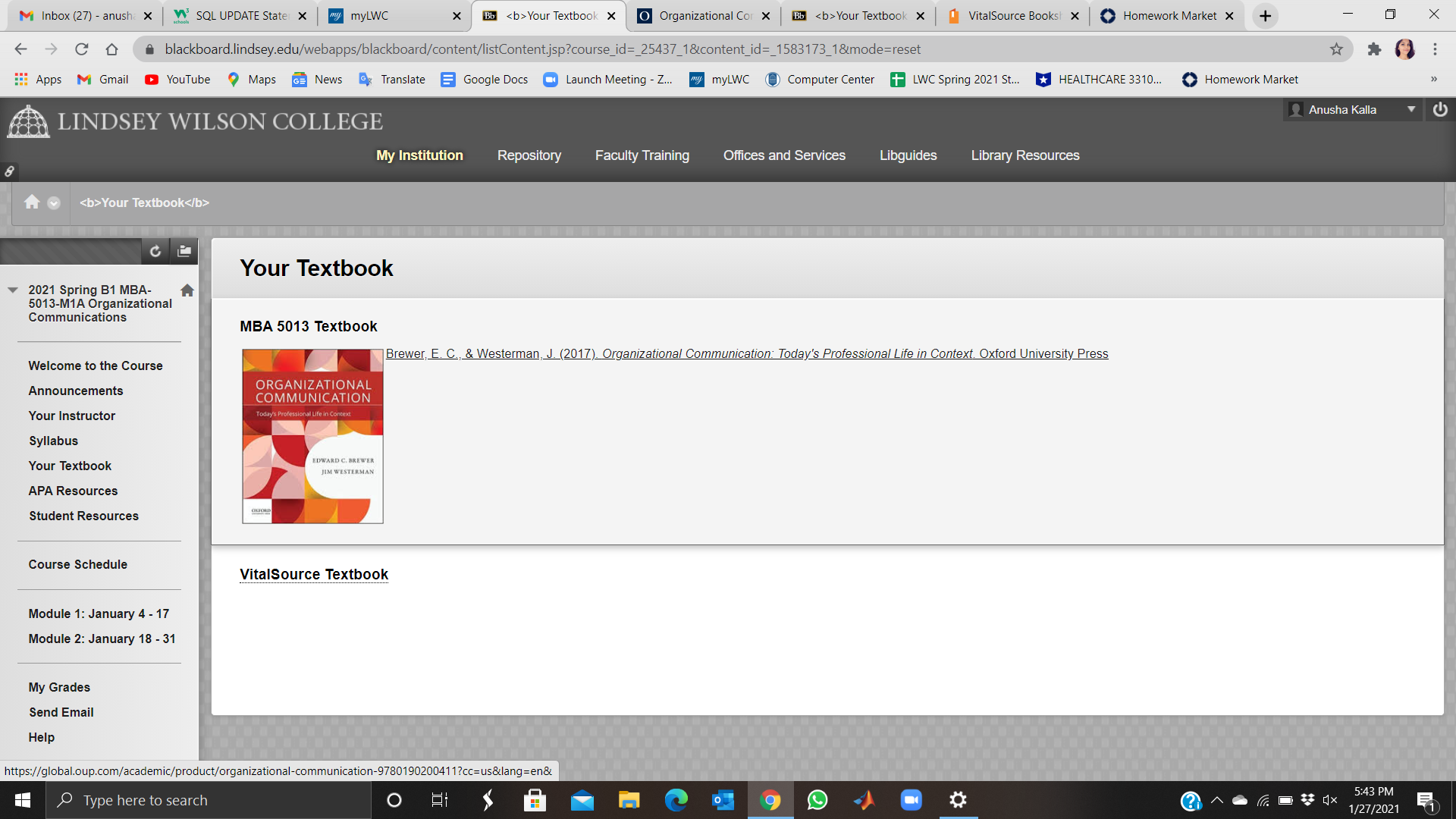The width and height of the screenshot is (1456, 819).
Task: Click Blackboard logout power icon
Action: pyautogui.click(x=1440, y=110)
